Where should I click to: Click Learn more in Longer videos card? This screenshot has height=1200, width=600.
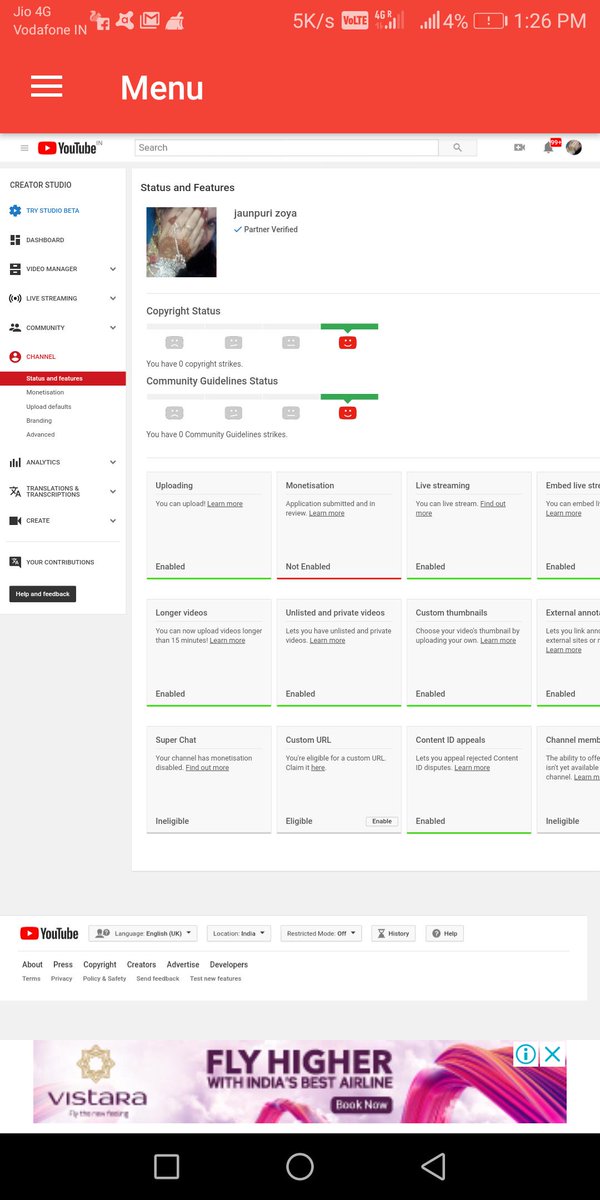point(227,640)
